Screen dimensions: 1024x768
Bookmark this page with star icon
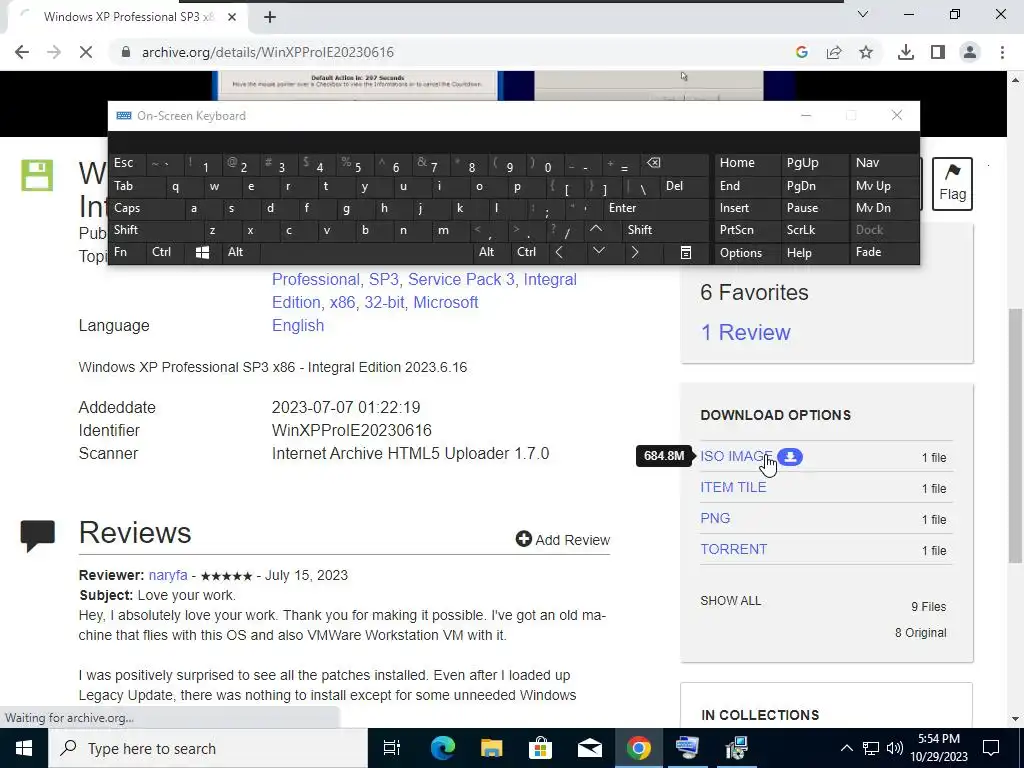tap(866, 52)
